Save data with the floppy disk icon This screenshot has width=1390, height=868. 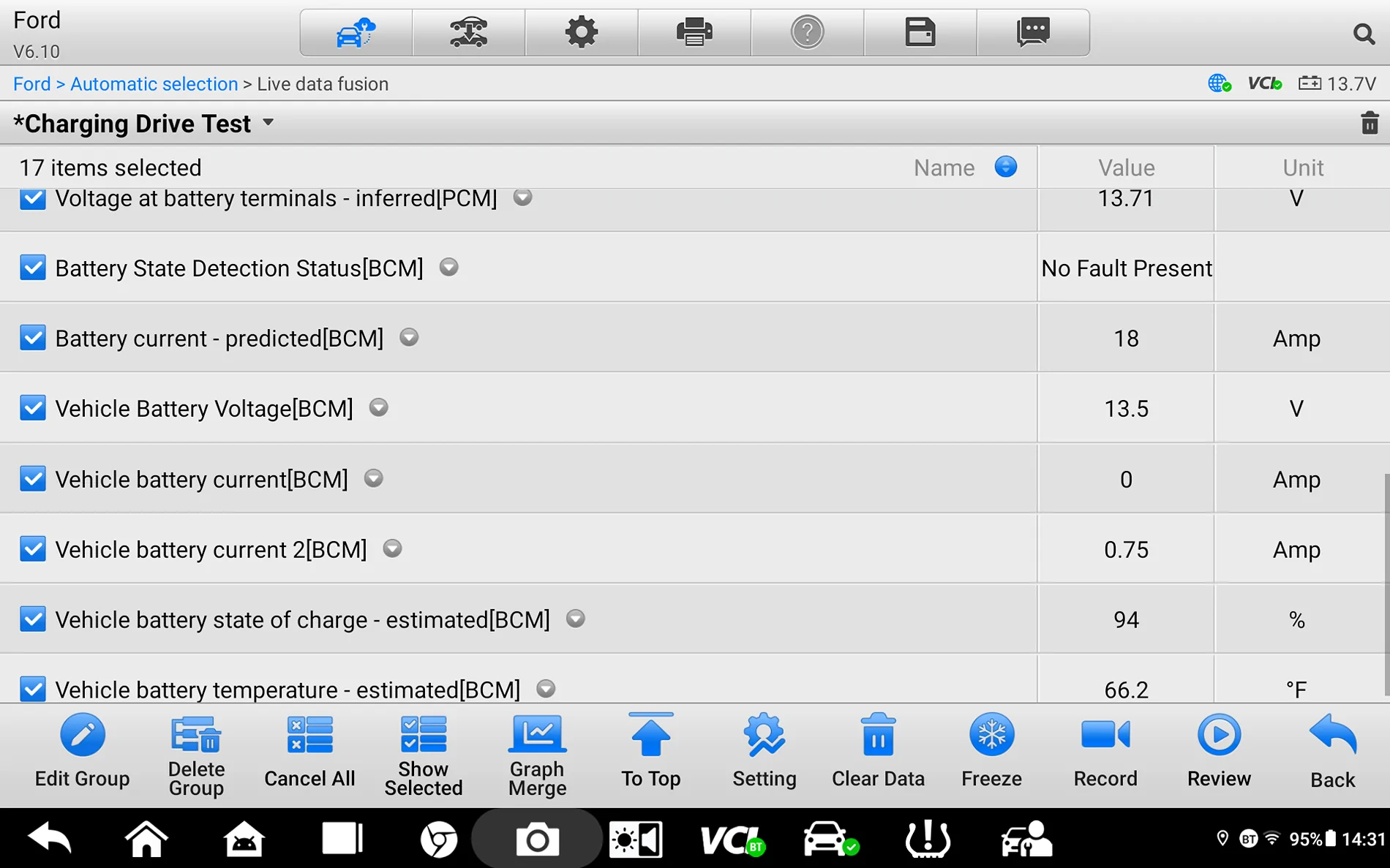click(x=920, y=33)
